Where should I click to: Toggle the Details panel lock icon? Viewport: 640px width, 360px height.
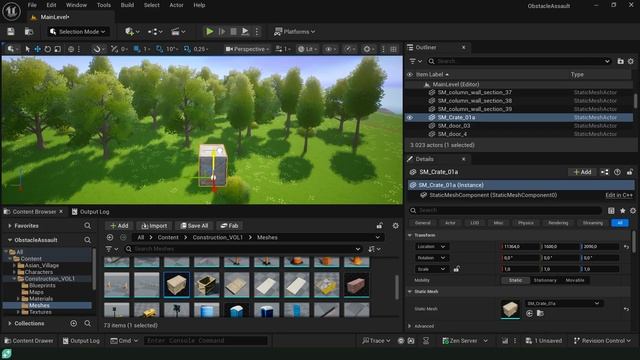(630, 172)
